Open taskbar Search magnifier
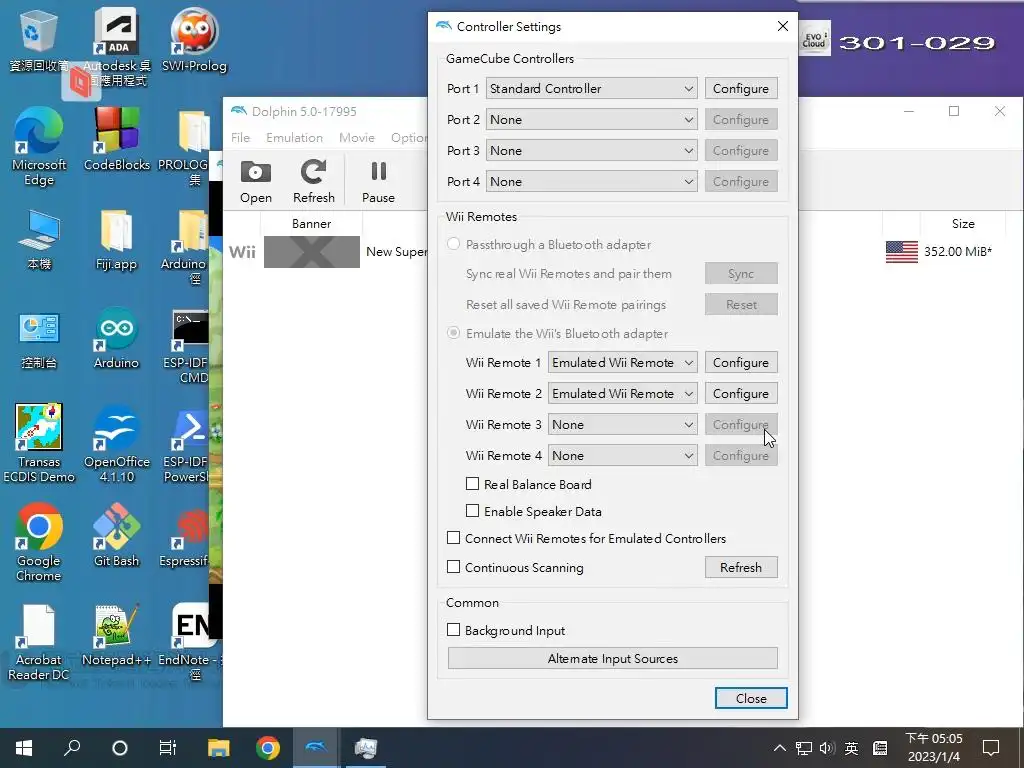Viewport: 1024px width, 768px height. 72,748
